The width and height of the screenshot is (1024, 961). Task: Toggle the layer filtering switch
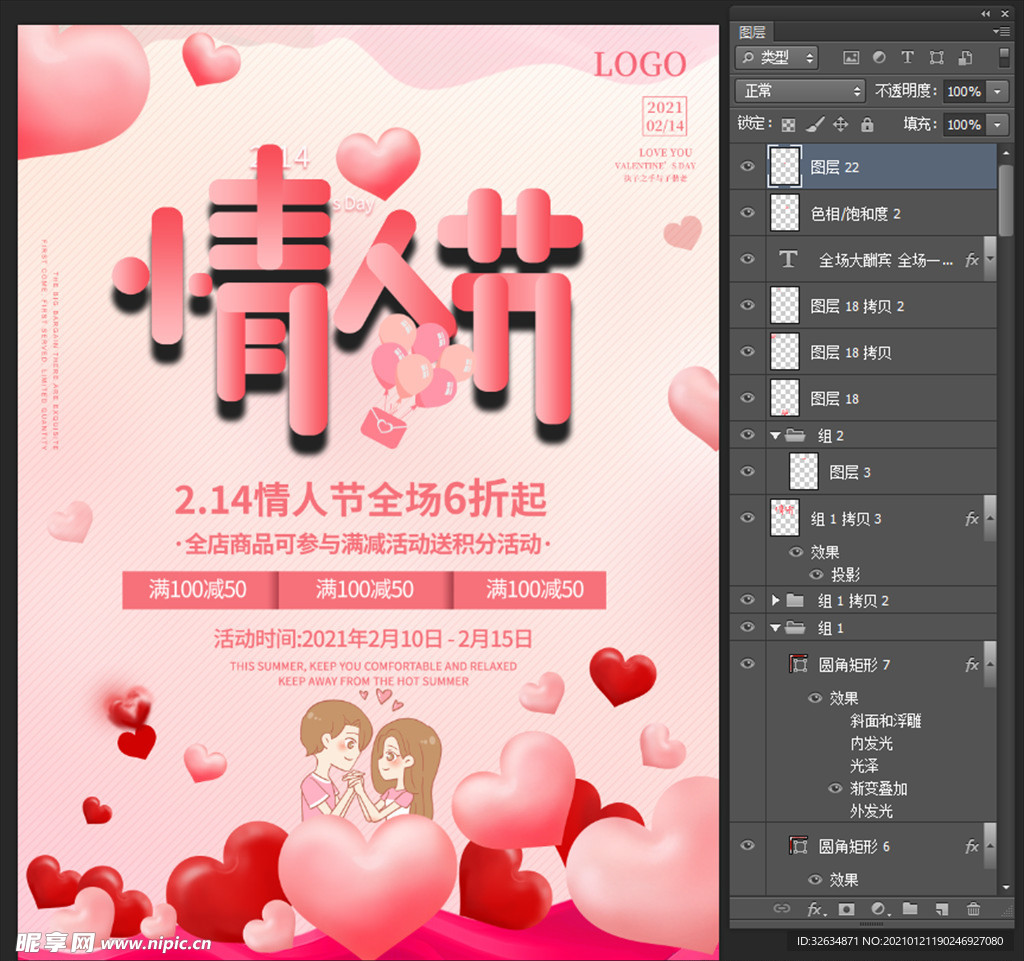click(1004, 57)
